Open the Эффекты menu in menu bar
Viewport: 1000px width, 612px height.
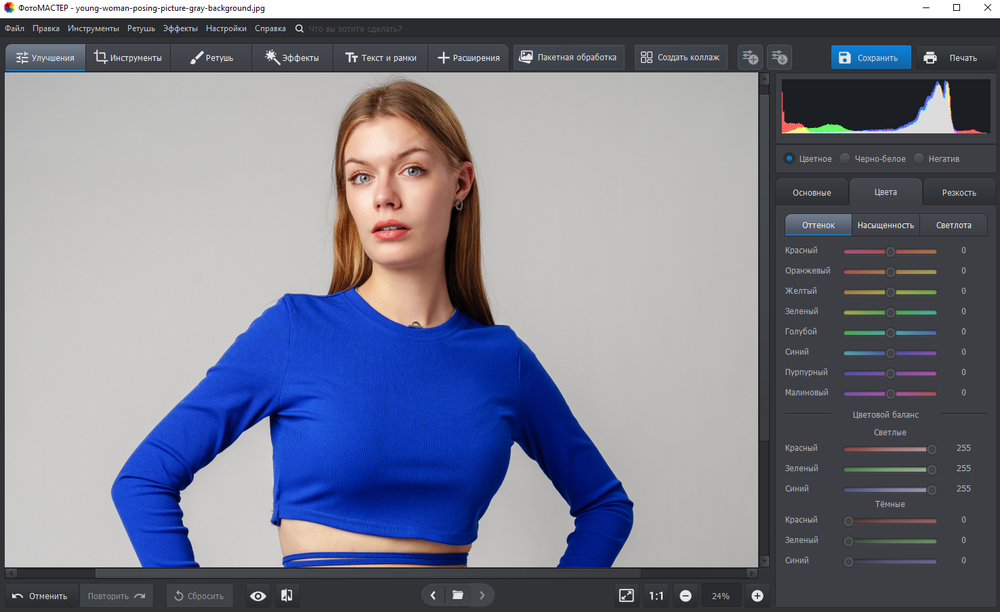coord(180,29)
